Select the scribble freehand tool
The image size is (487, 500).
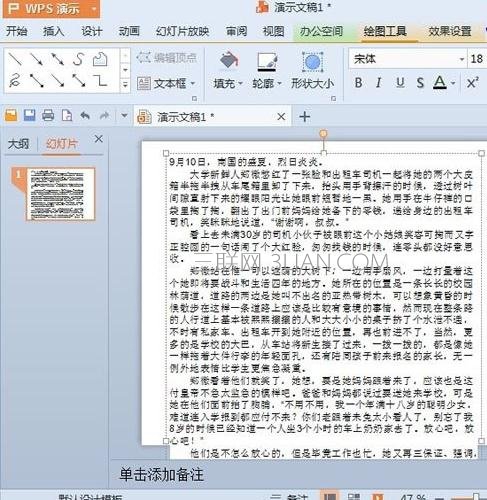pos(15,81)
